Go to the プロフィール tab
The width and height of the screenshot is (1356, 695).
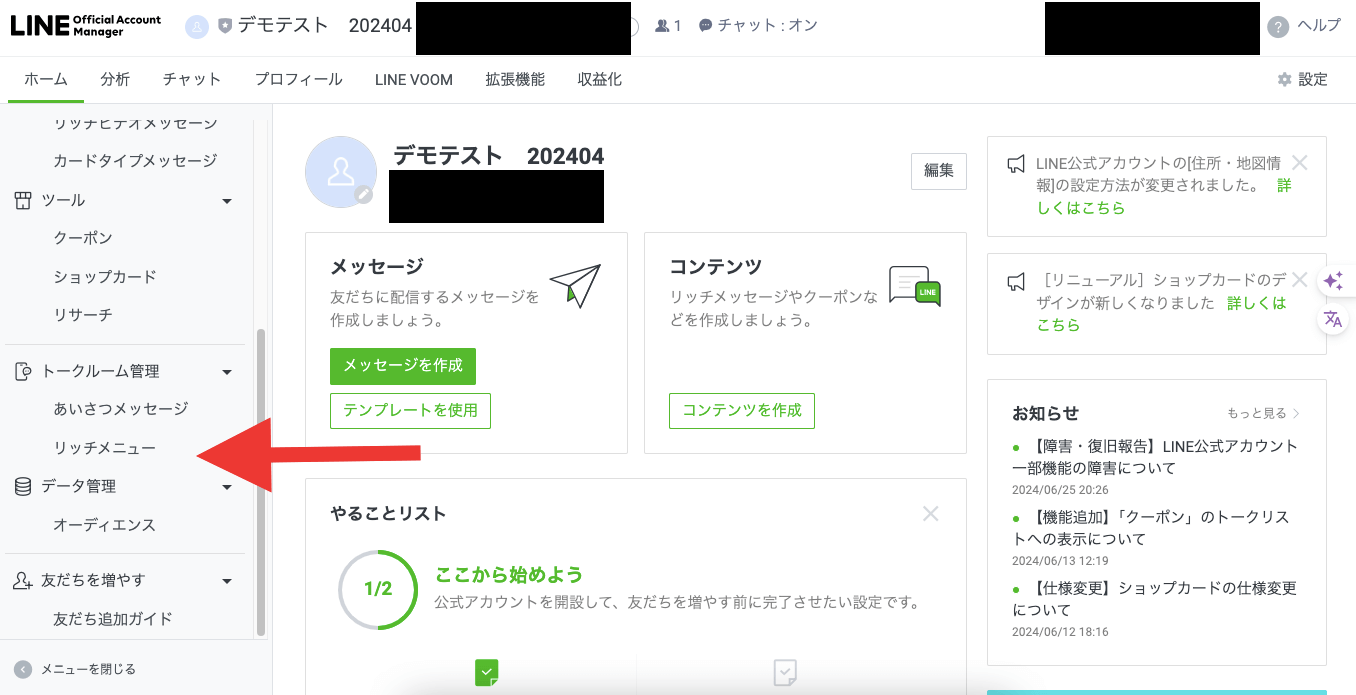(298, 80)
